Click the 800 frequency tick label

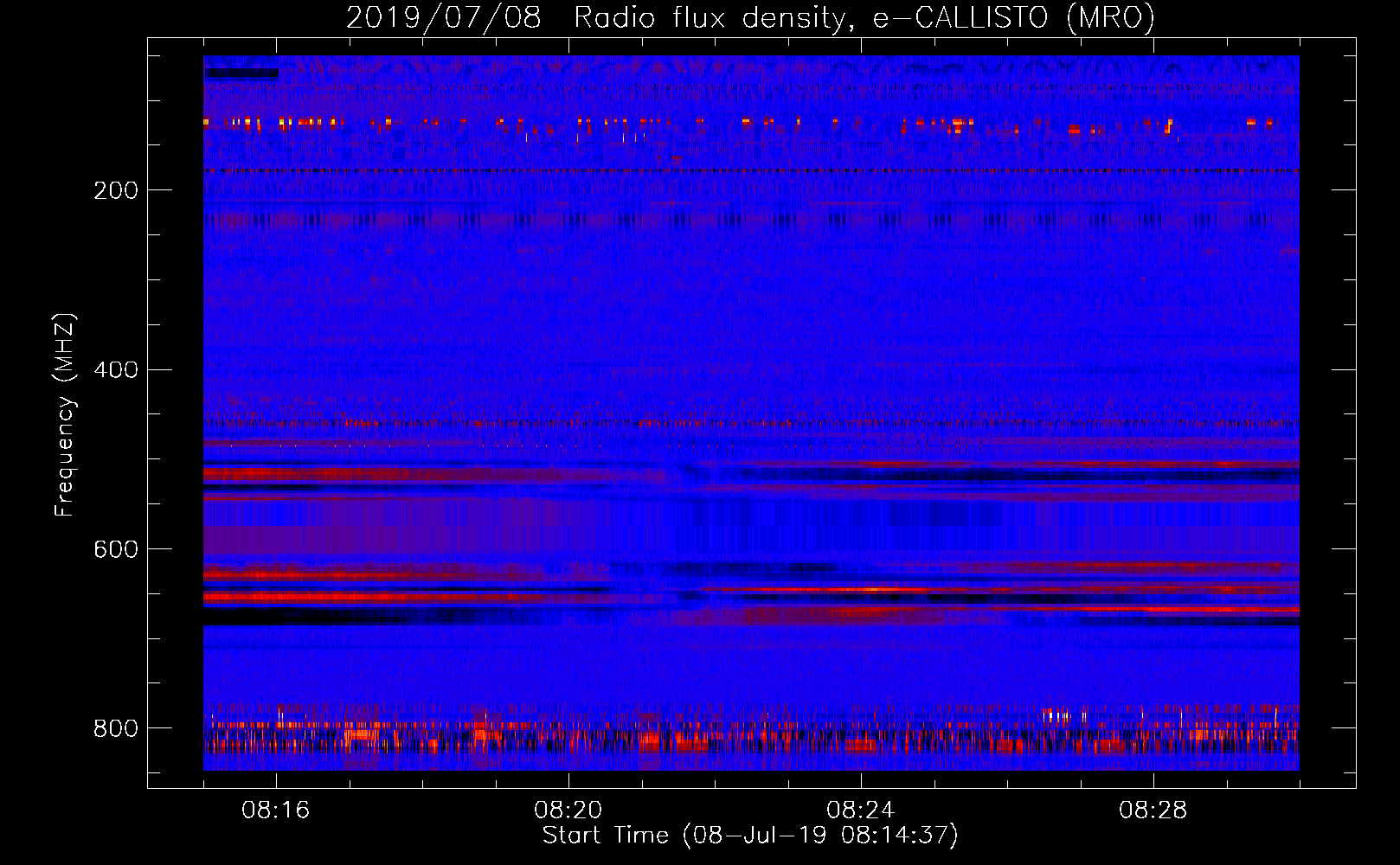pyautogui.click(x=115, y=729)
